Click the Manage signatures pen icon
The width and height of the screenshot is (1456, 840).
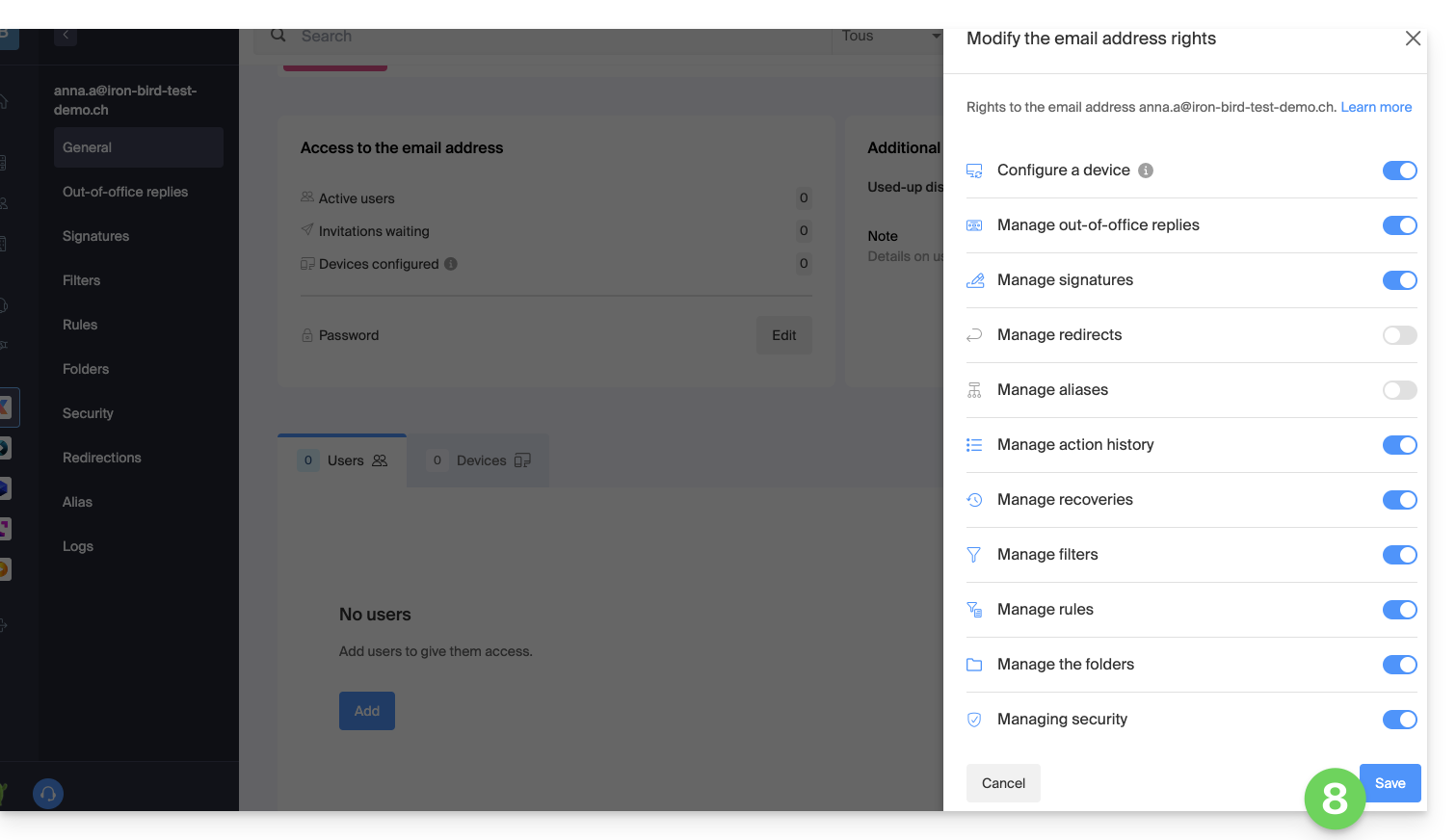pyautogui.click(x=974, y=280)
